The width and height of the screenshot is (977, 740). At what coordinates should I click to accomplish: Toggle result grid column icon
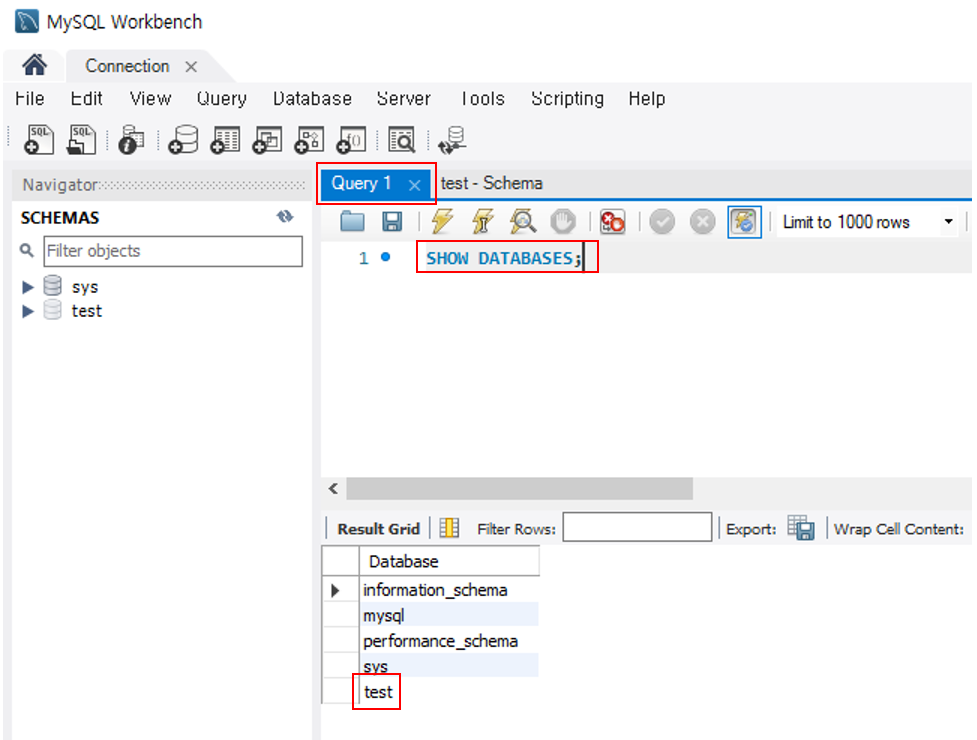tap(449, 528)
